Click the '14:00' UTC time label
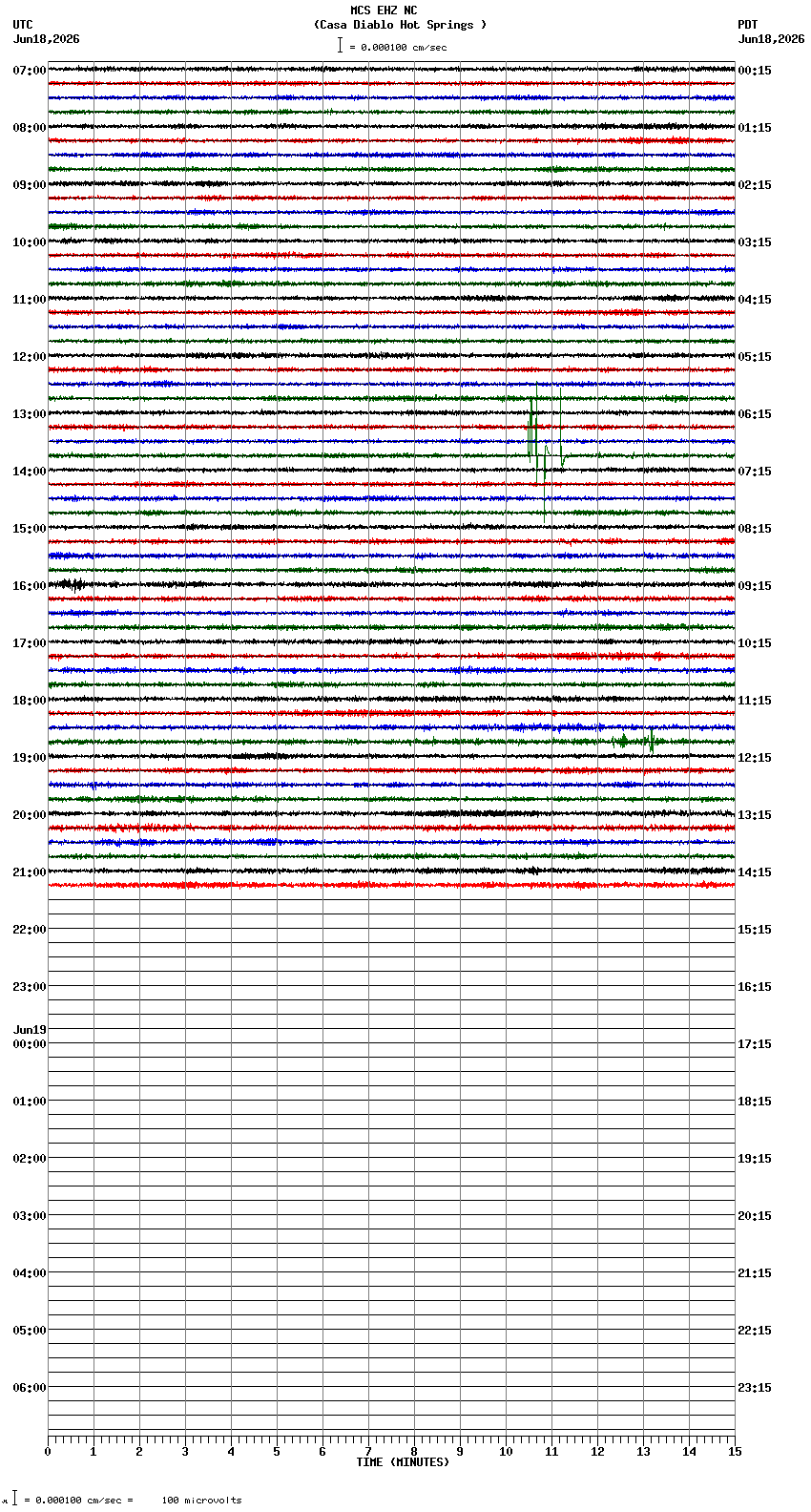The height and width of the screenshot is (1512, 811). tap(30, 472)
